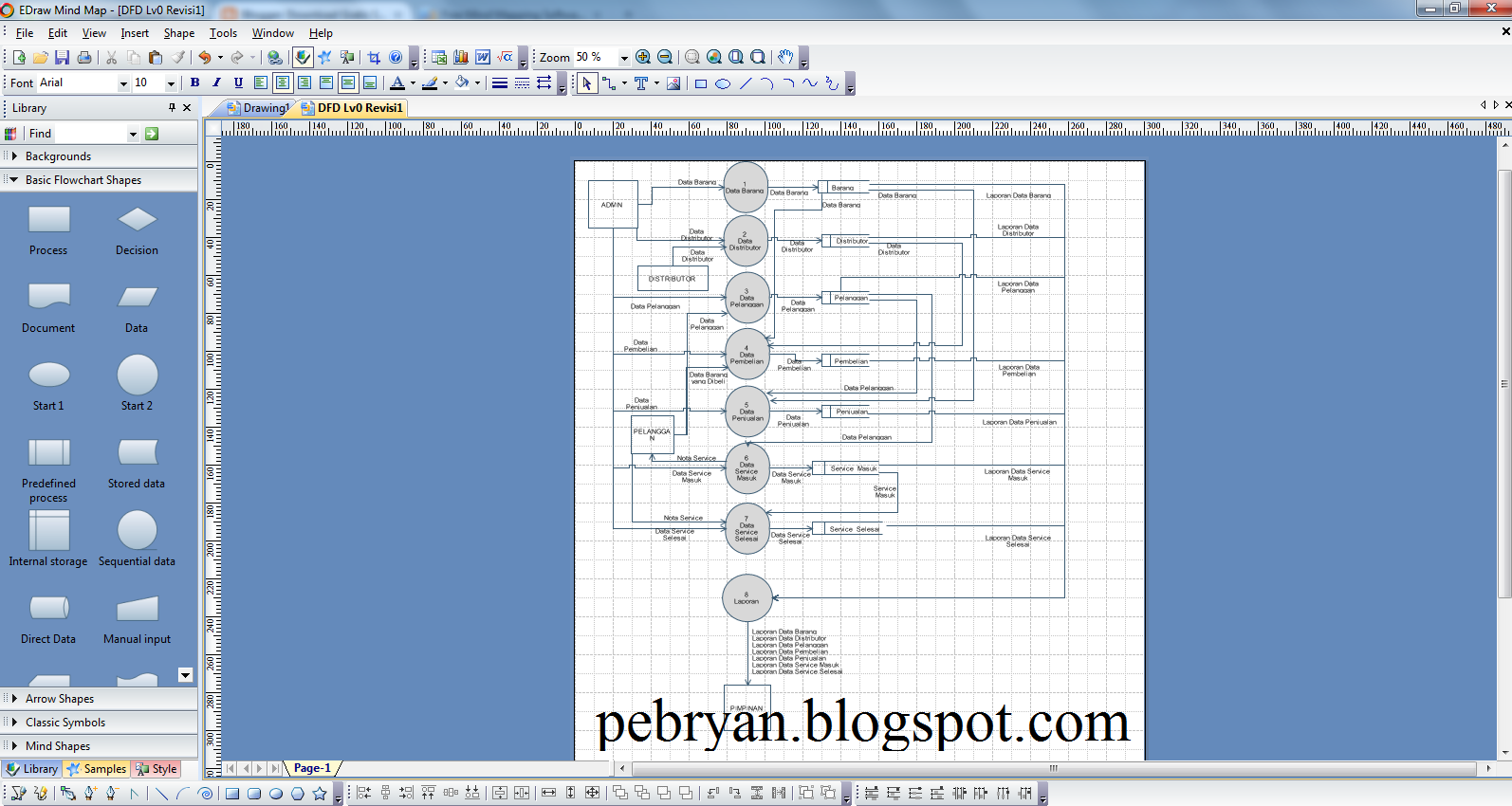Viewport: 1512px width, 806px height.
Task: Click the fill color bucket swatch
Action: coord(462,83)
